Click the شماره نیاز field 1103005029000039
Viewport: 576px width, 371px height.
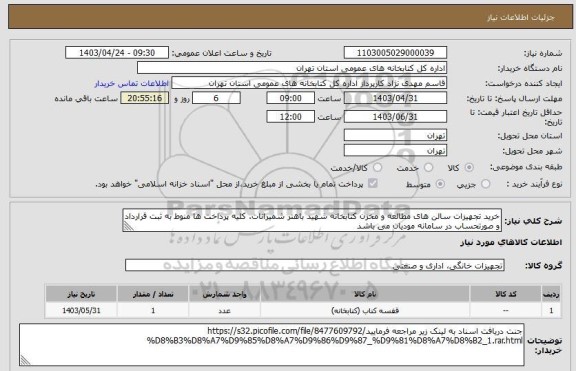pyautogui.click(x=395, y=53)
